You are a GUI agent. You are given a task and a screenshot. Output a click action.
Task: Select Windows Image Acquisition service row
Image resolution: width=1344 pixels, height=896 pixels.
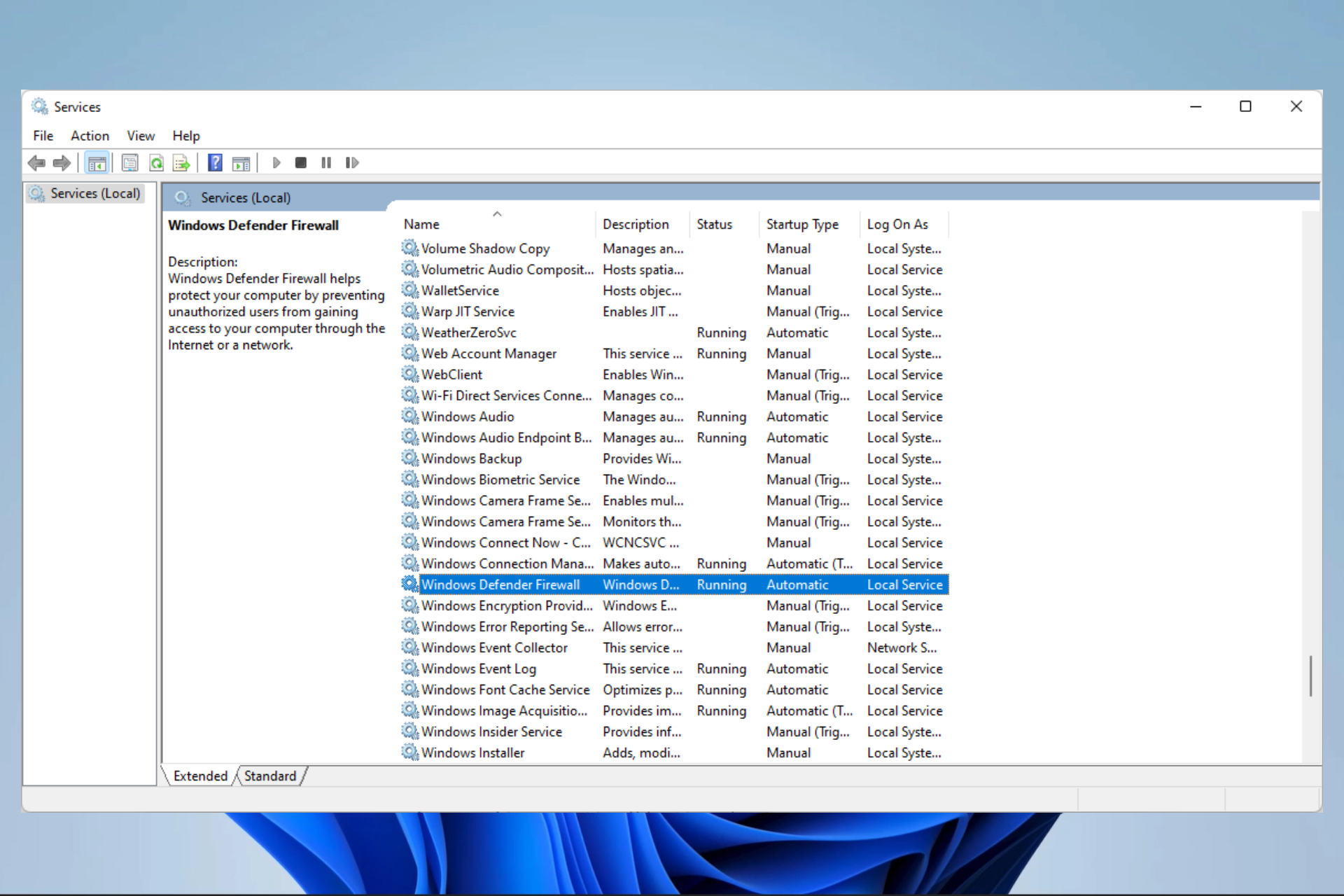tap(674, 710)
